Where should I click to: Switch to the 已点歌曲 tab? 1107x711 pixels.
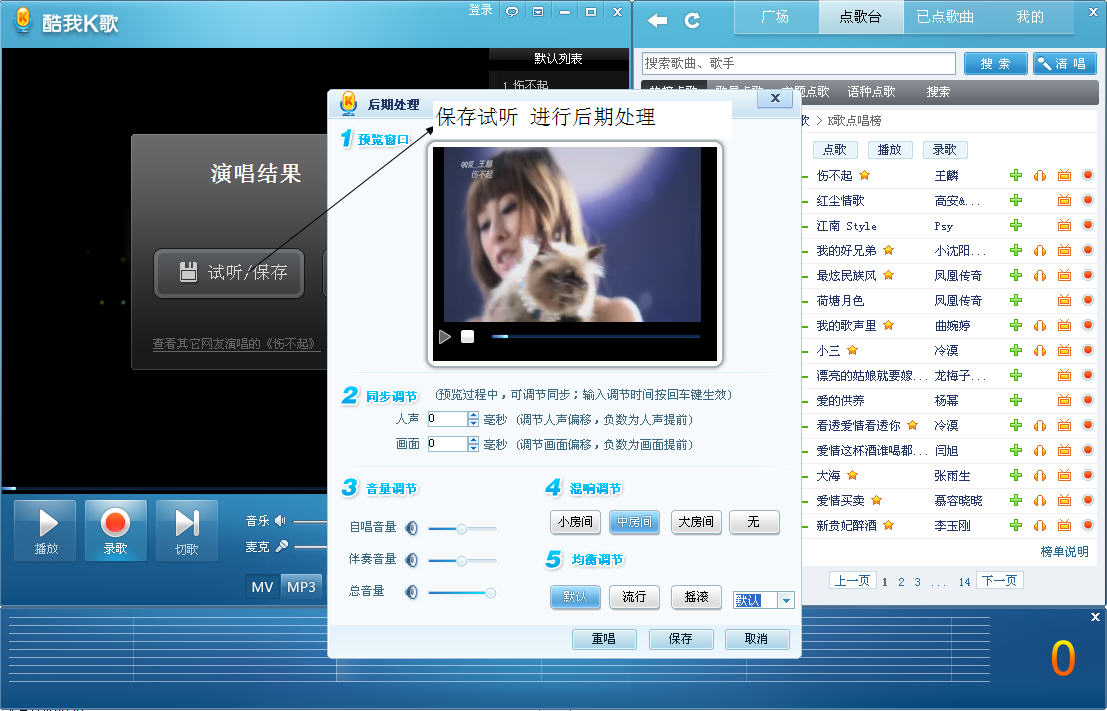945,17
